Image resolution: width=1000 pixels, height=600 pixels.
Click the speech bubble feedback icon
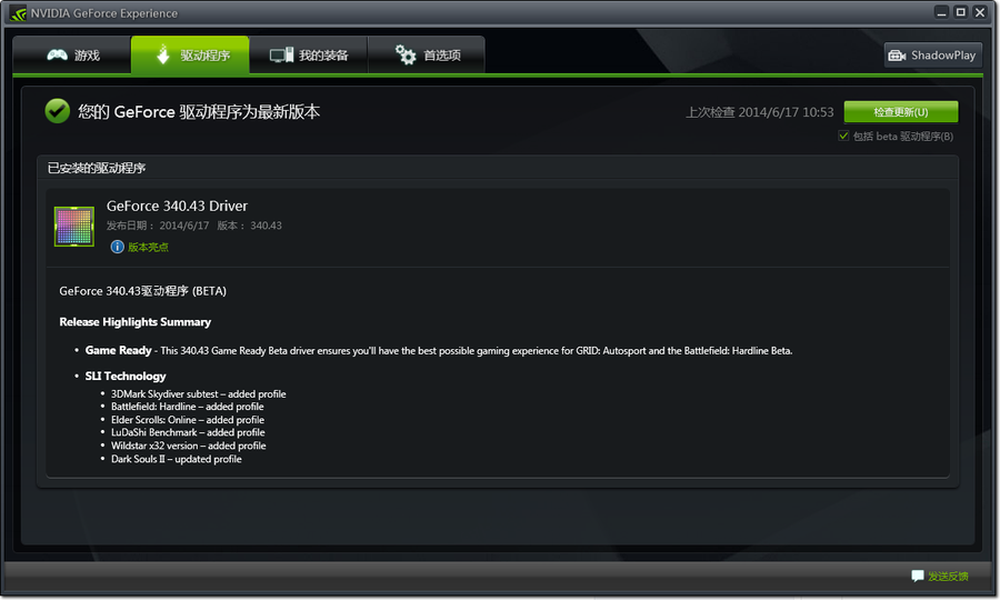pos(917,576)
